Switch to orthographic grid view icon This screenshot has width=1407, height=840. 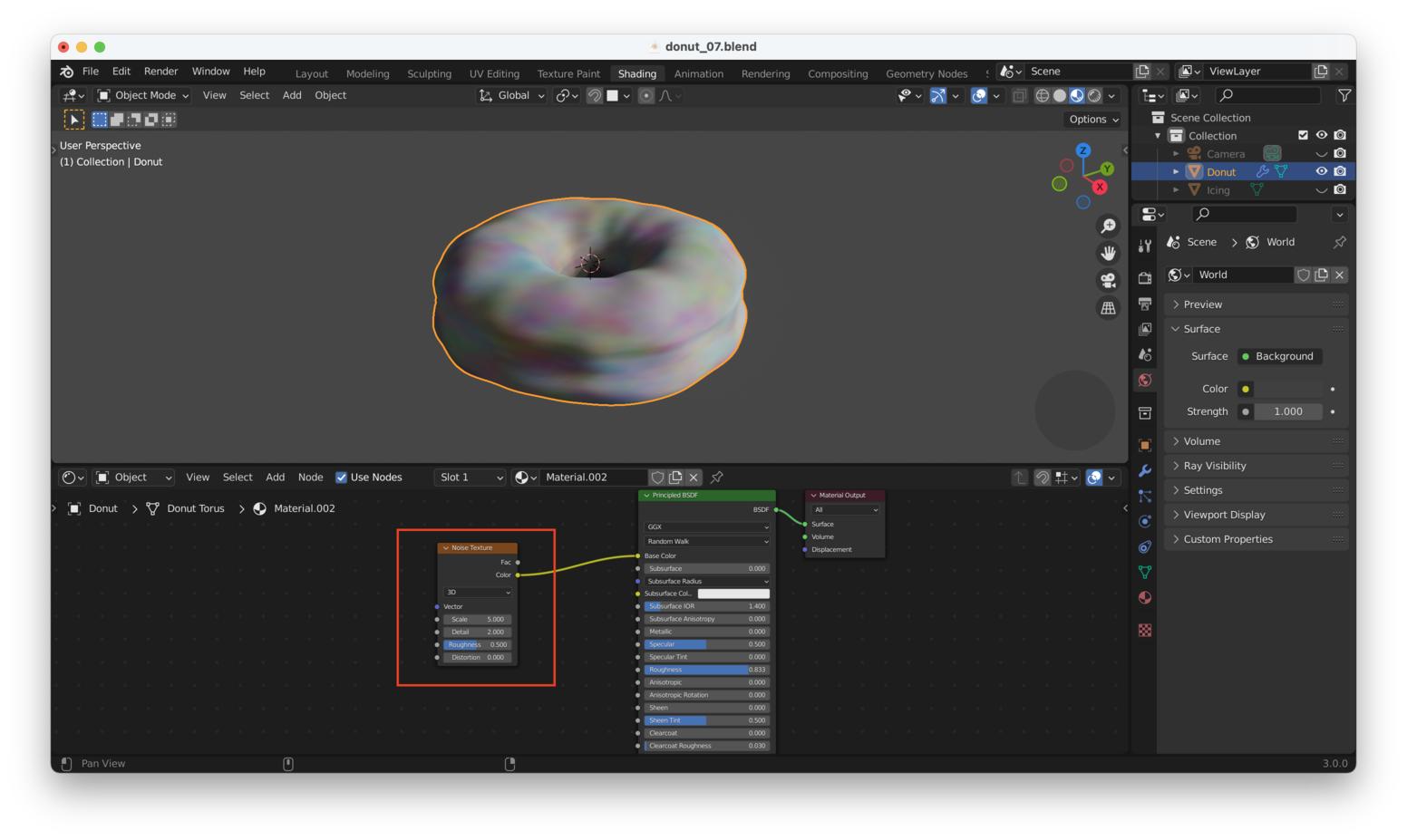point(1108,308)
